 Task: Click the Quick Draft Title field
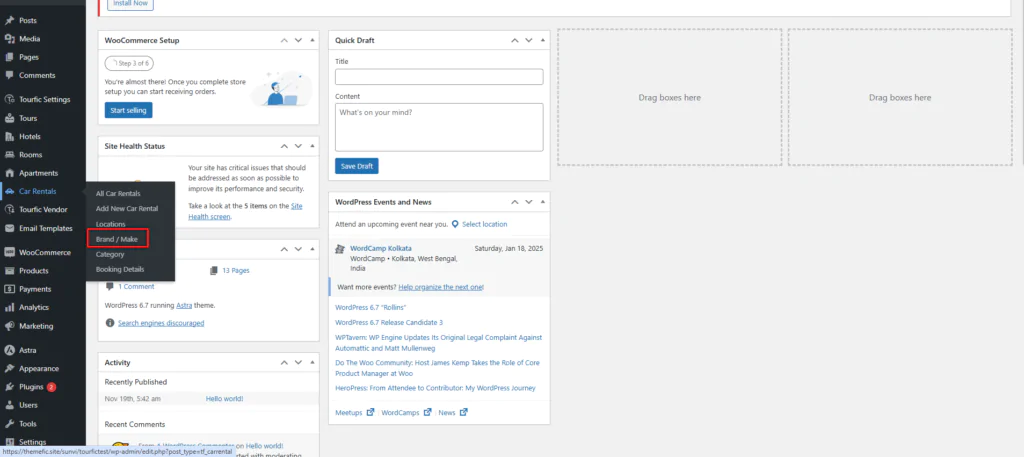click(x=439, y=77)
